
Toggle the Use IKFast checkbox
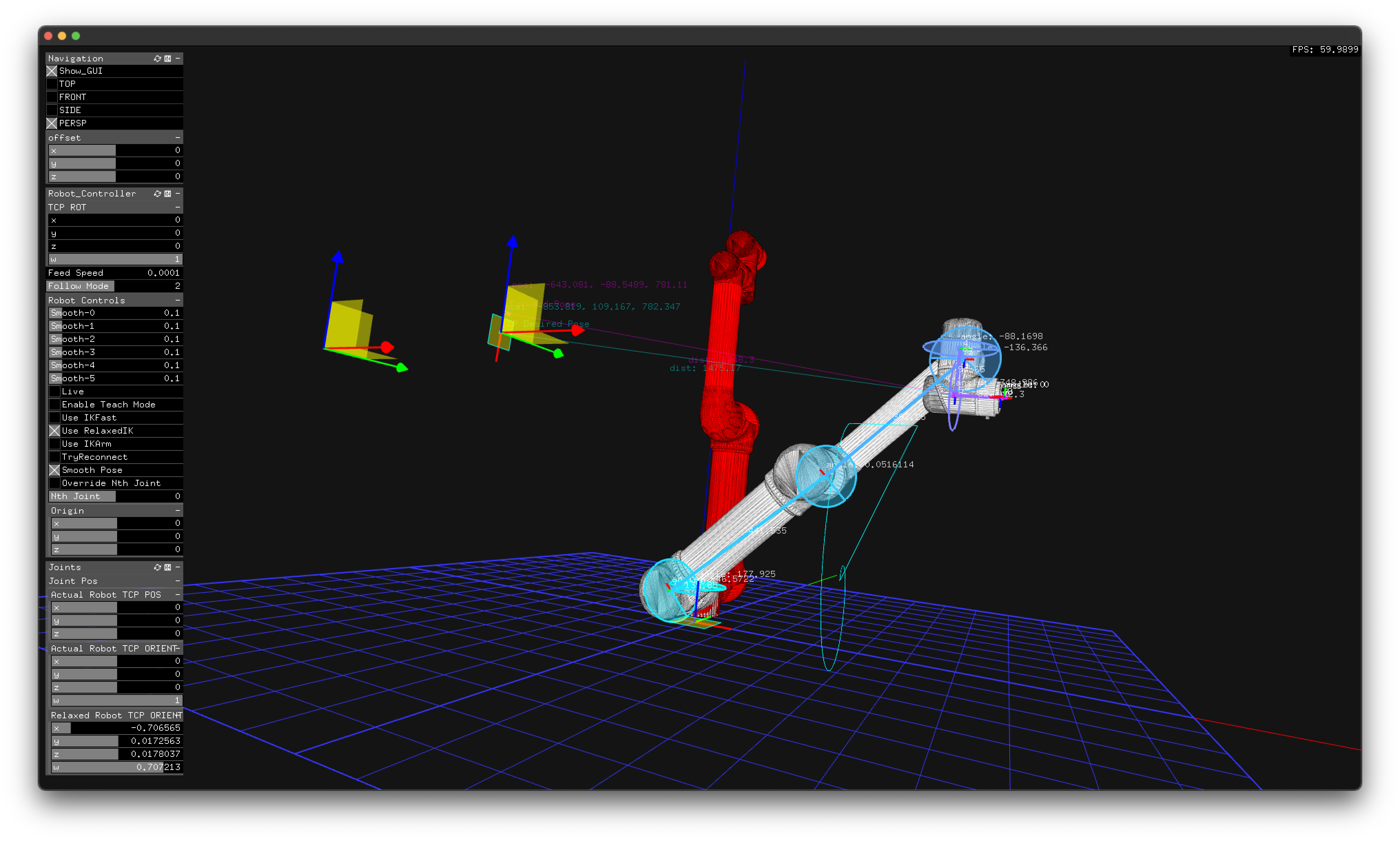click(x=55, y=418)
